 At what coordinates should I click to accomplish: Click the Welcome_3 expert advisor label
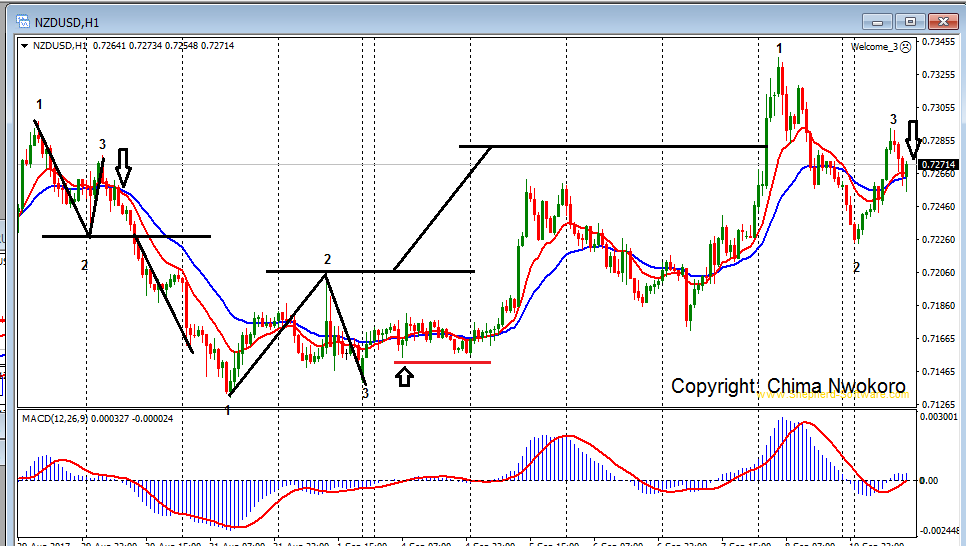tap(874, 47)
